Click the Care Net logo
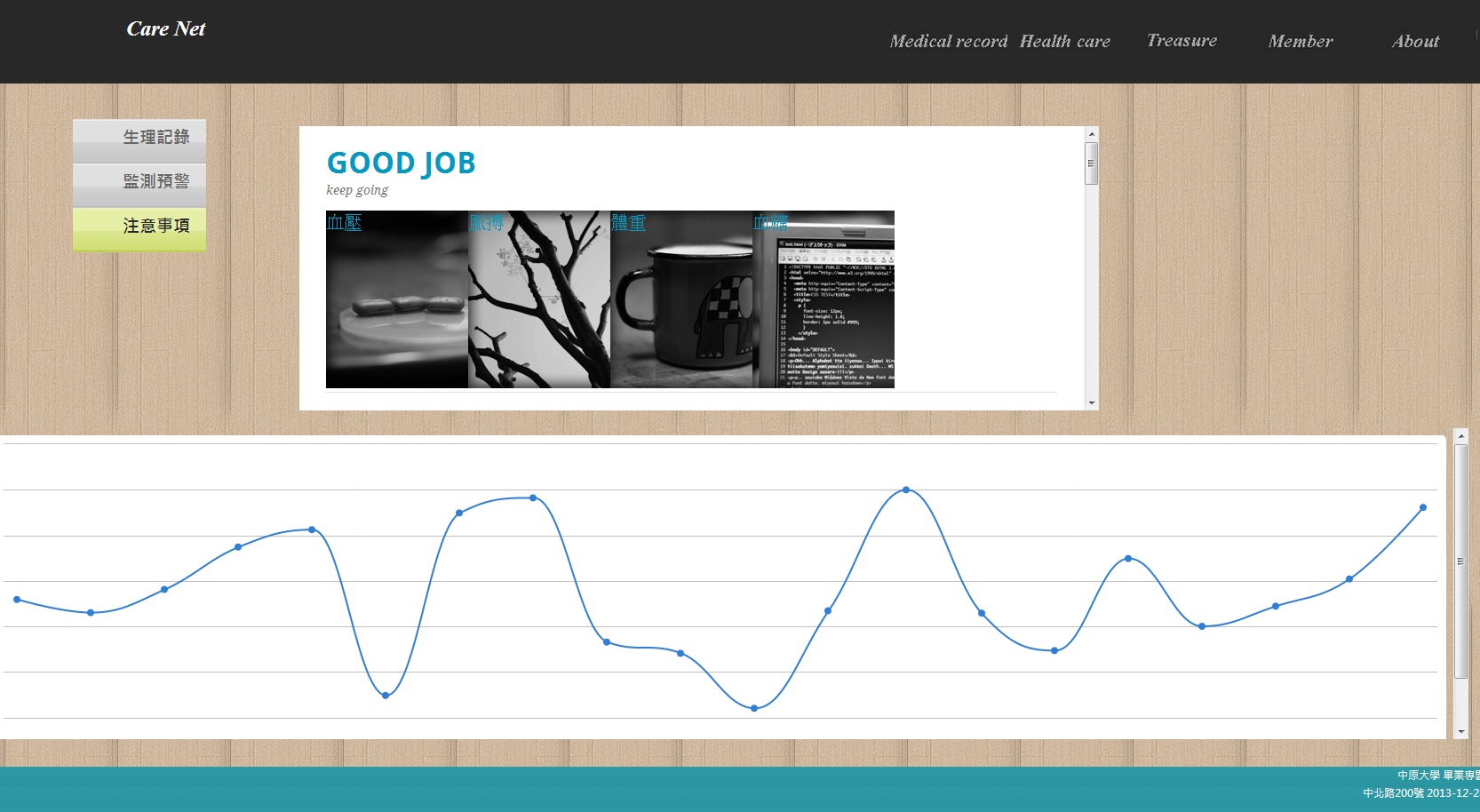1480x812 pixels. tap(166, 29)
